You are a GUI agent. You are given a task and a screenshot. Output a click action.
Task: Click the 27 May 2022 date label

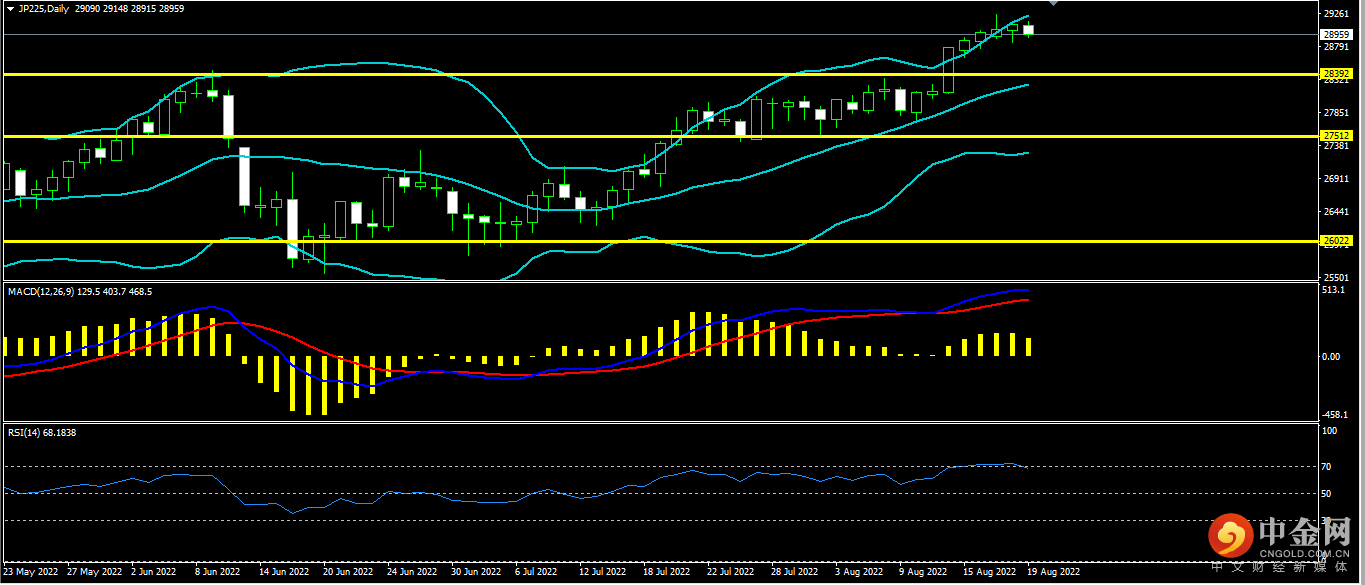point(94,573)
